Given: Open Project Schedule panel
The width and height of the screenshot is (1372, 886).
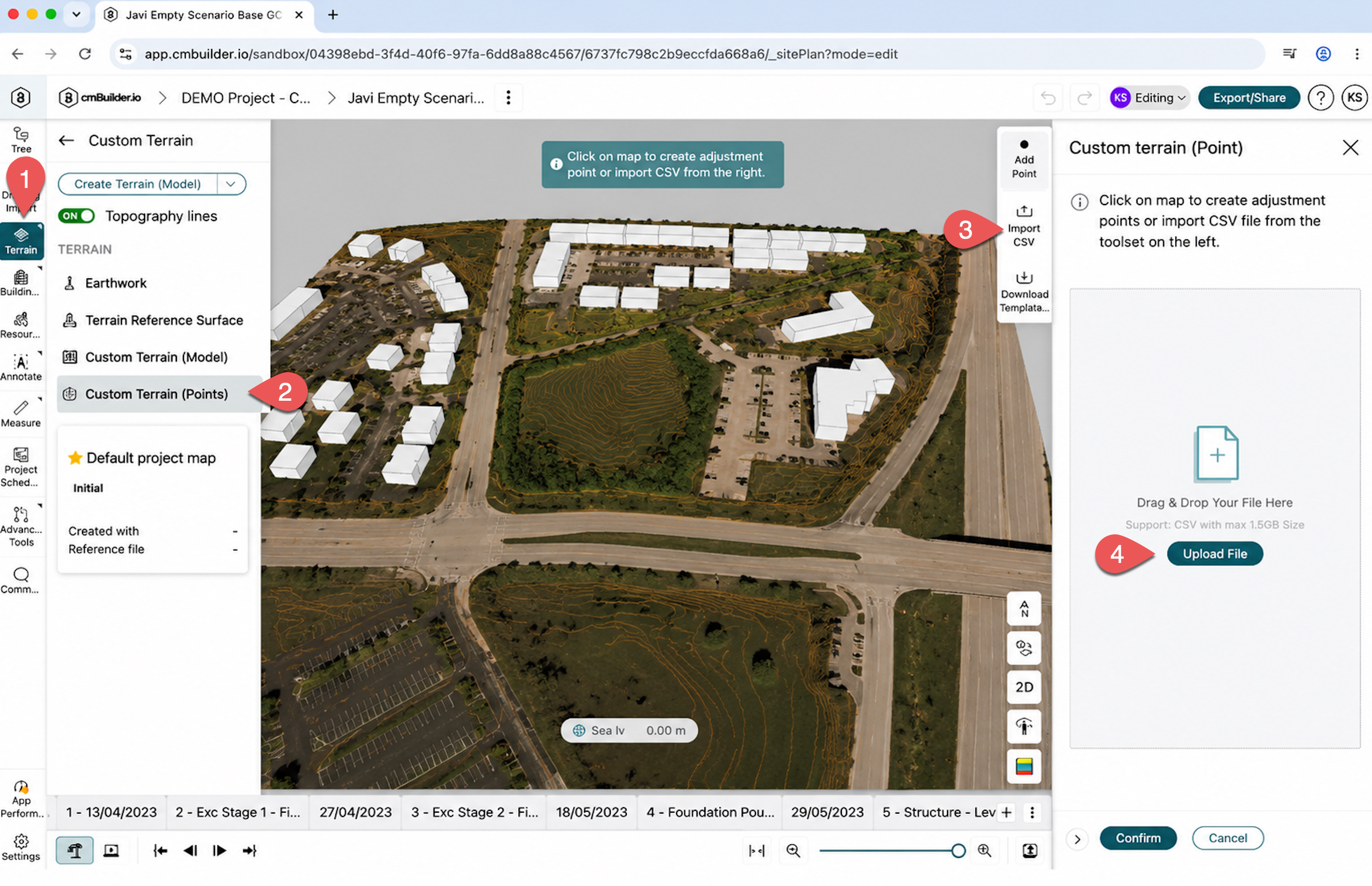Looking at the screenshot, I should pyautogui.click(x=21, y=468).
